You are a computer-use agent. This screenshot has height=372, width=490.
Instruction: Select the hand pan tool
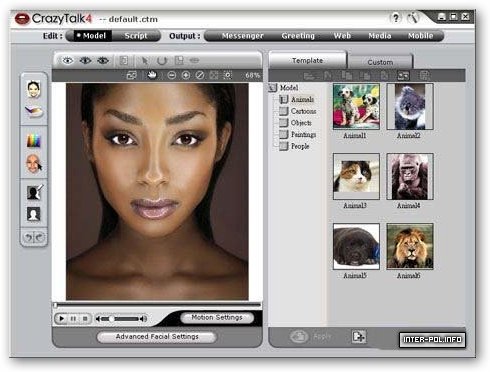coord(152,75)
